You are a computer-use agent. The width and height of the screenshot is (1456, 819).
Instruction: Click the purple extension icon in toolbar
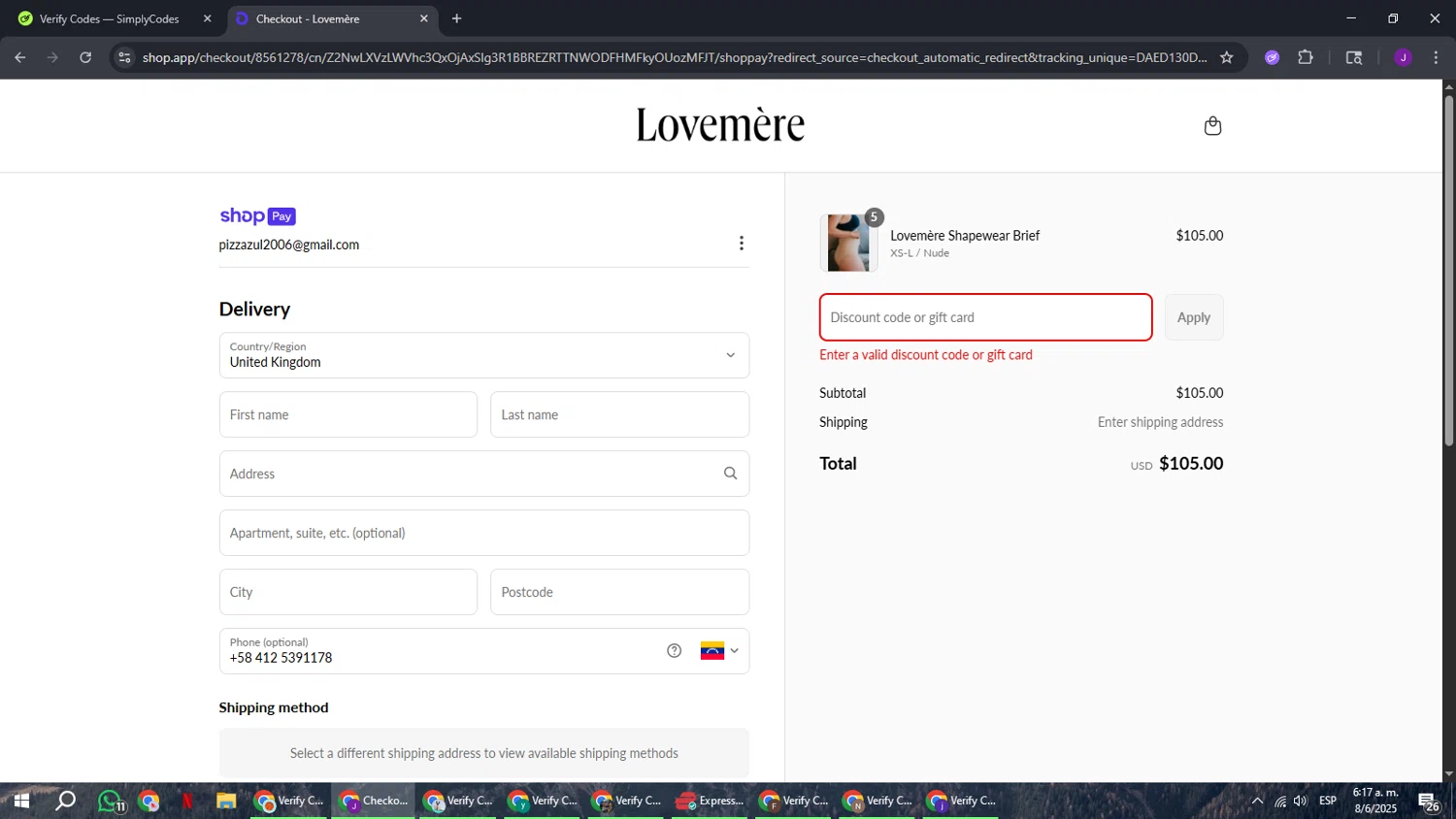click(1272, 57)
